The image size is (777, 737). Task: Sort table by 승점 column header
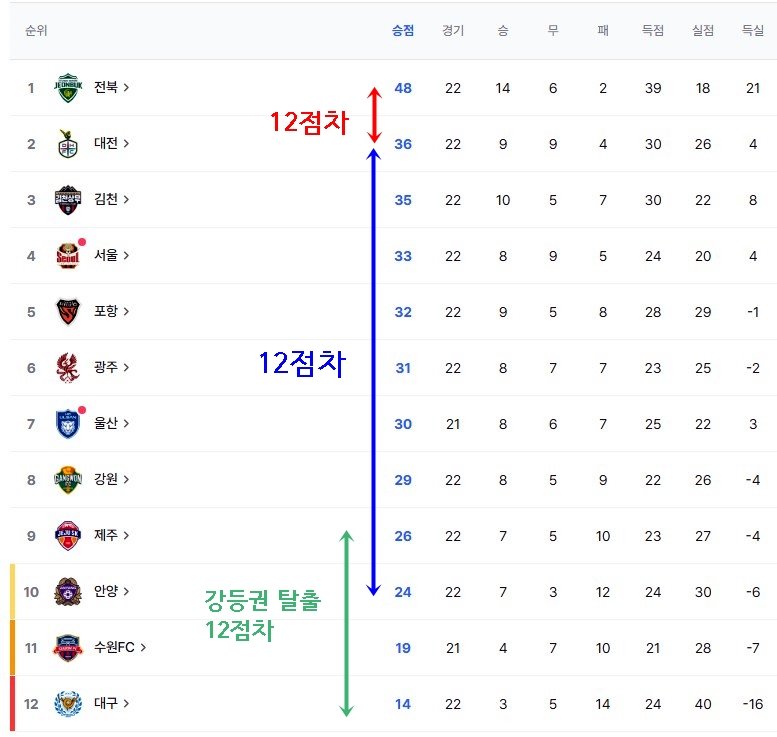[x=403, y=30]
